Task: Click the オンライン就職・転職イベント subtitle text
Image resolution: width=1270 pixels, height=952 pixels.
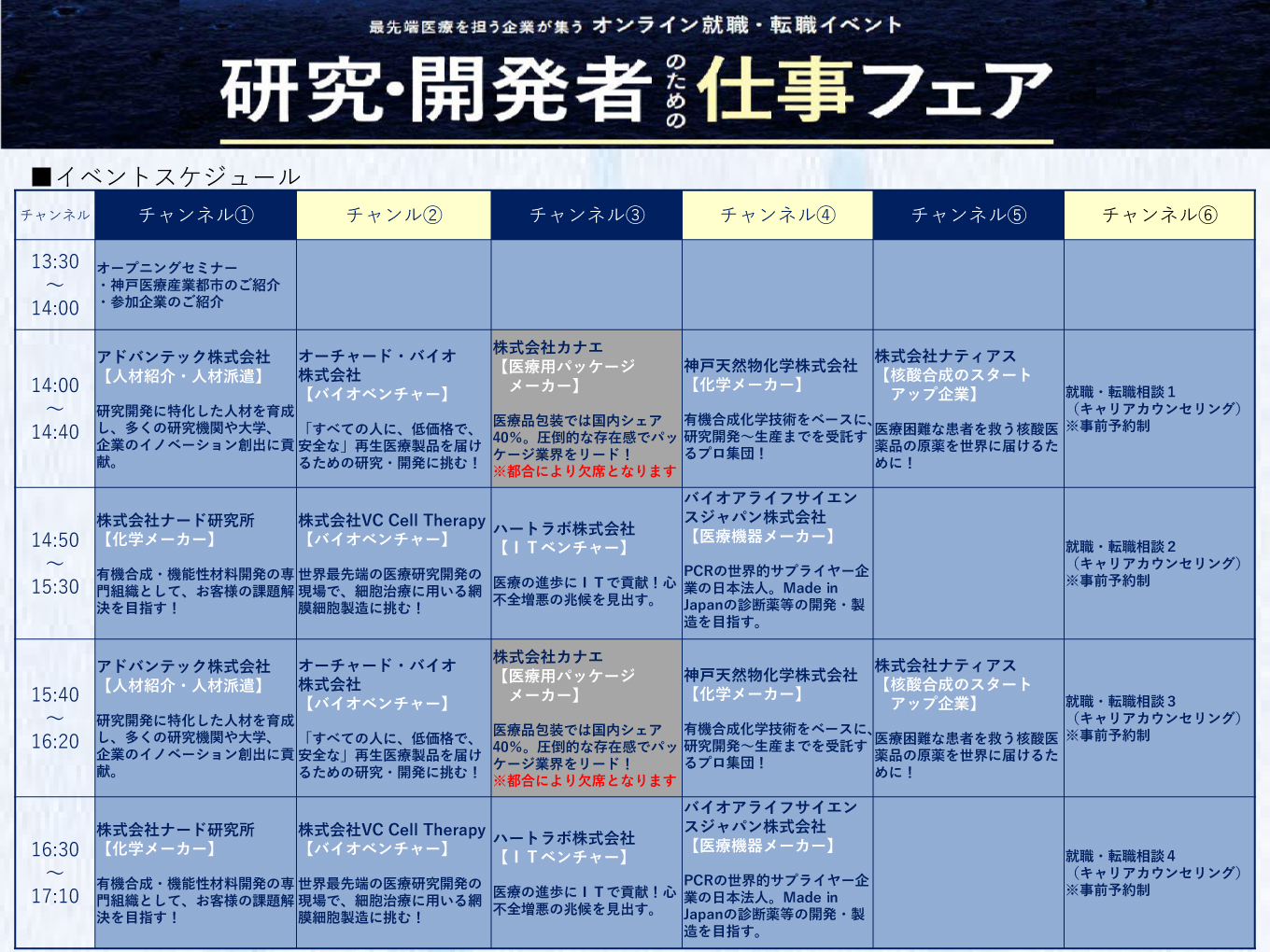Action: 747,25
